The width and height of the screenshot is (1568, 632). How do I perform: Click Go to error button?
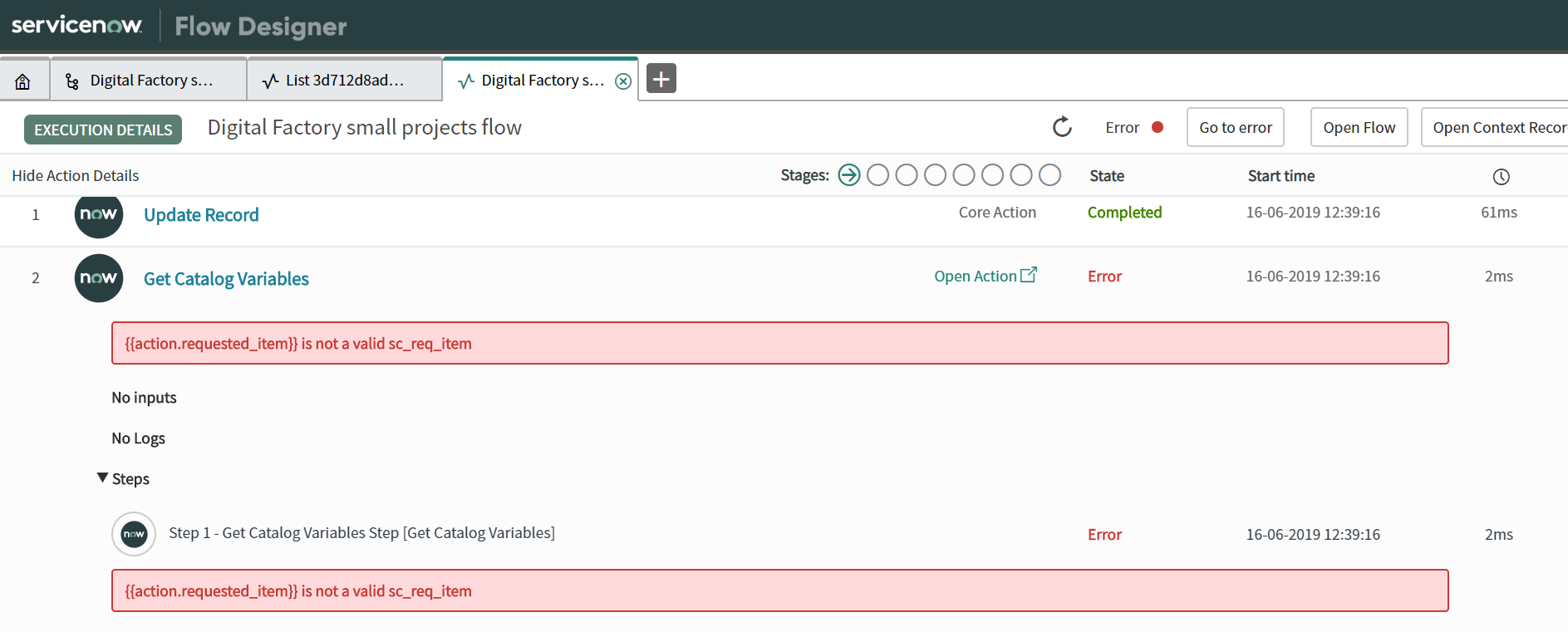tap(1236, 127)
